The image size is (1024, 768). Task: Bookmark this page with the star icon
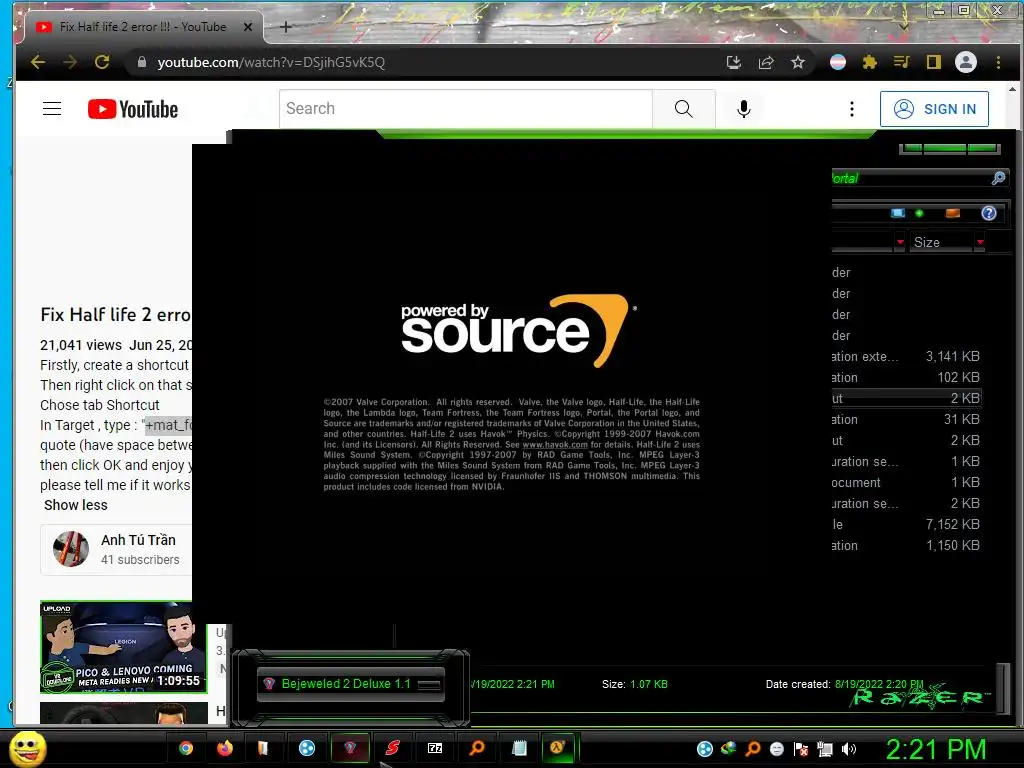click(x=797, y=63)
